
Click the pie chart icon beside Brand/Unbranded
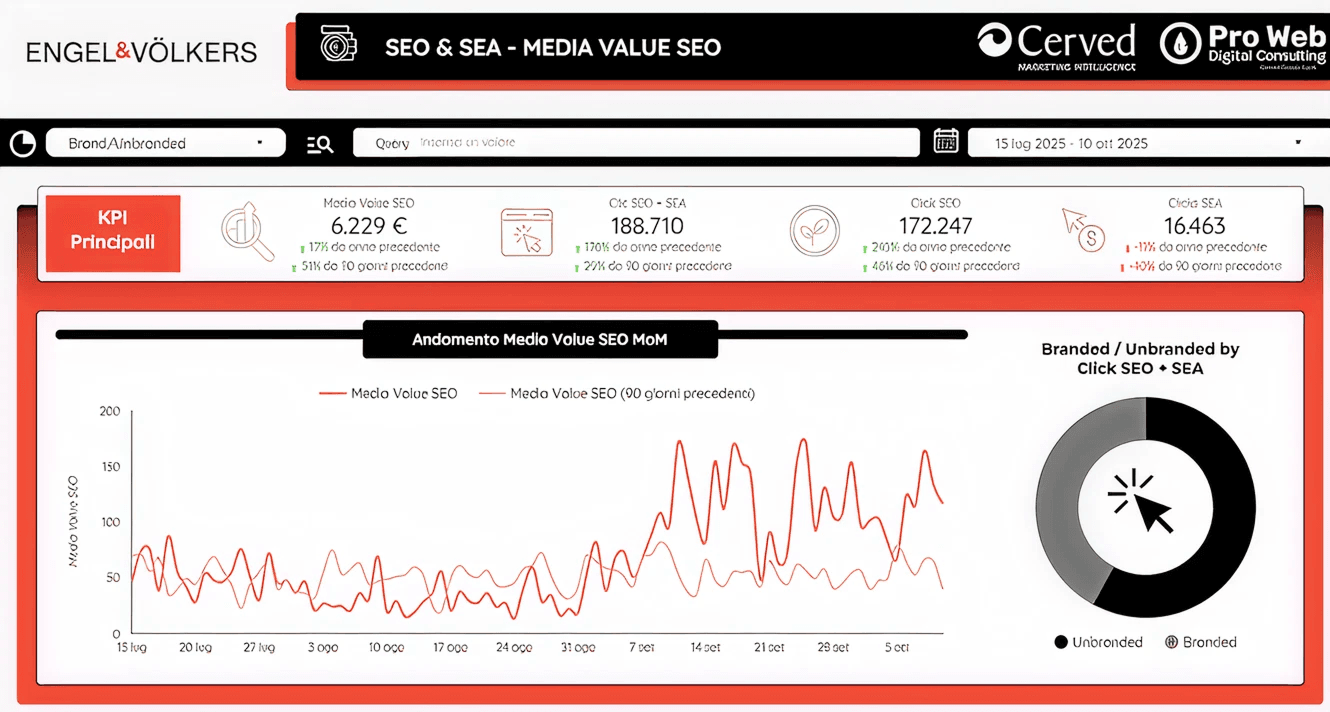(22, 143)
